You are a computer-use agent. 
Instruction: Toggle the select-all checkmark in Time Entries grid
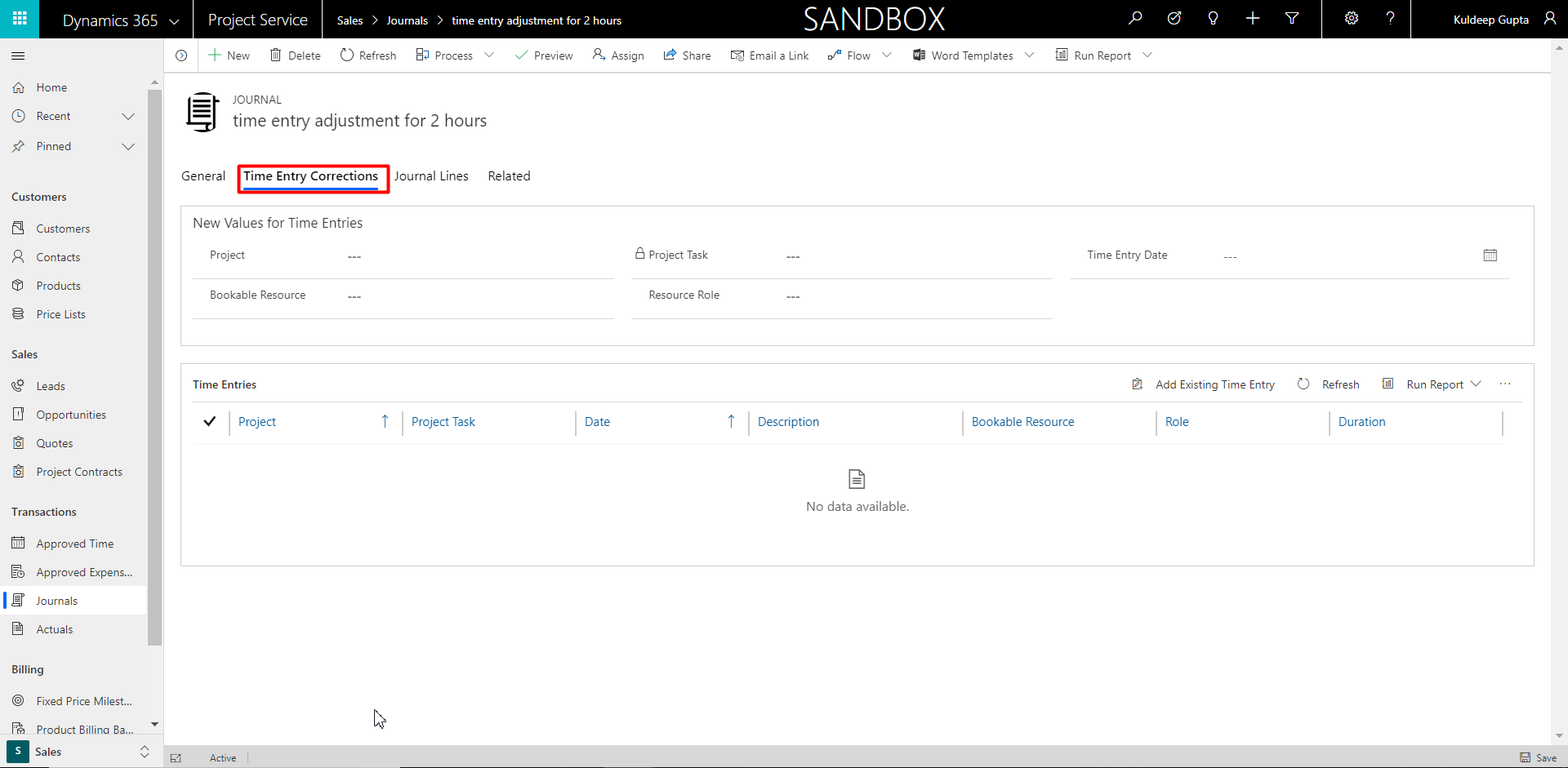click(x=210, y=422)
